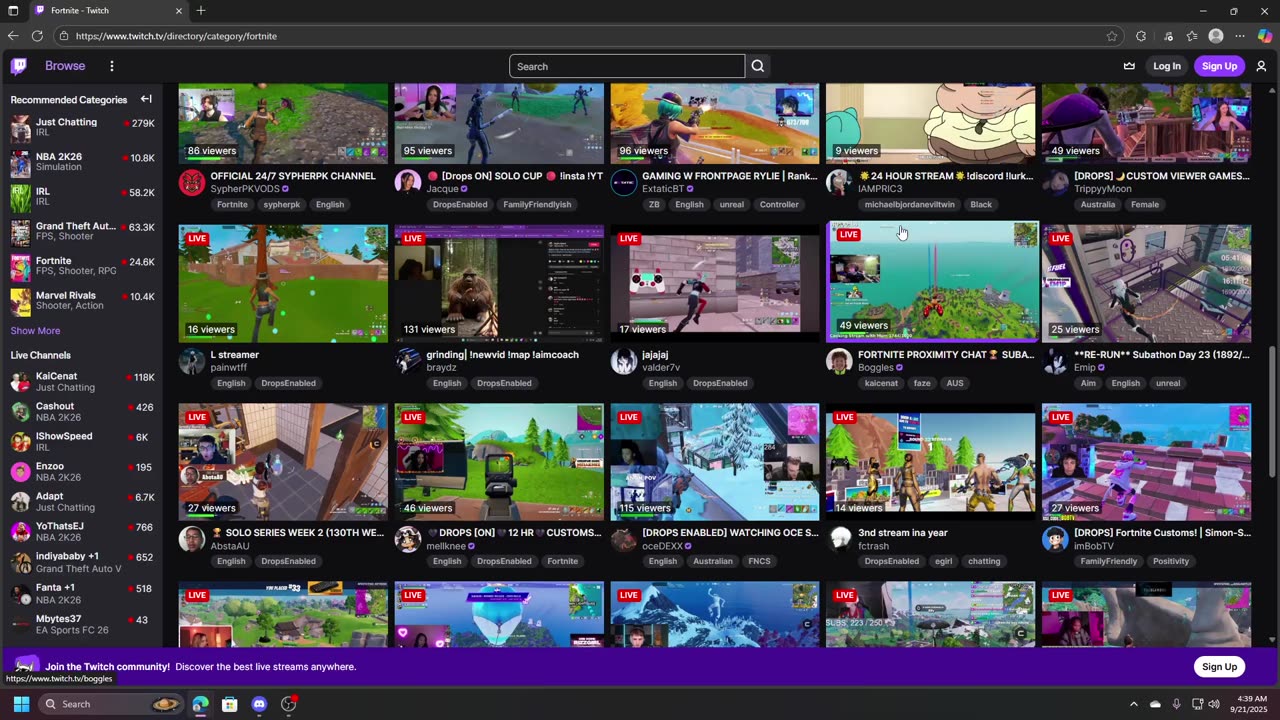1280x720 pixels.
Task: Show hidden system tray icons
Action: pyautogui.click(x=1133, y=704)
